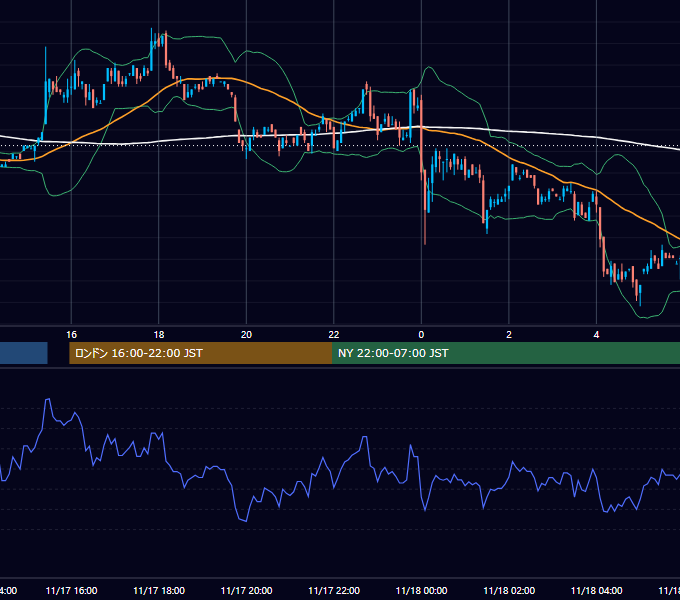Click the '20' hour label on price chart axis
This screenshot has width=680, height=600.
tap(246, 335)
